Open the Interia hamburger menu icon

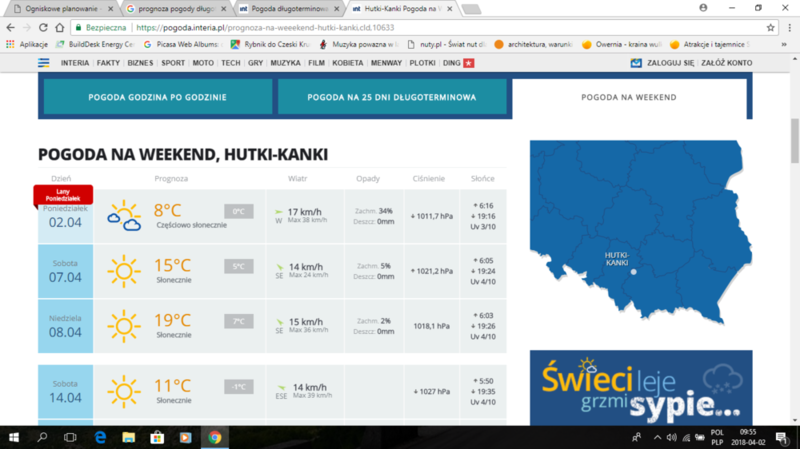[44, 63]
